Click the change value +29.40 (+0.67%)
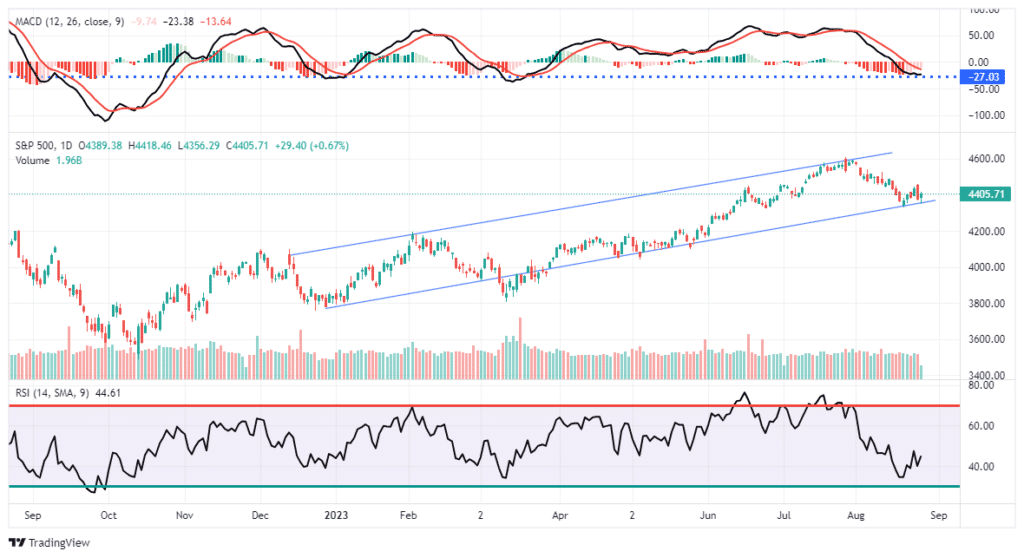1024x558 pixels. pyautogui.click(x=311, y=146)
